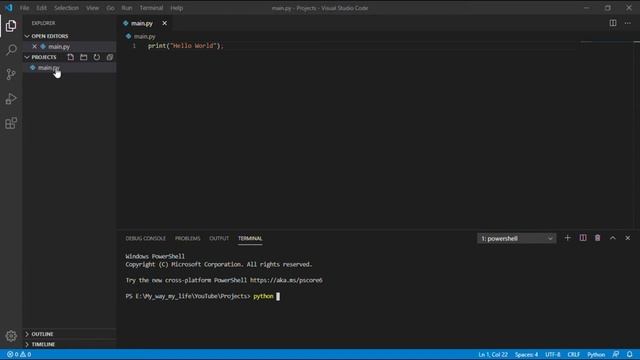Close the terminal panel

pos(628,238)
